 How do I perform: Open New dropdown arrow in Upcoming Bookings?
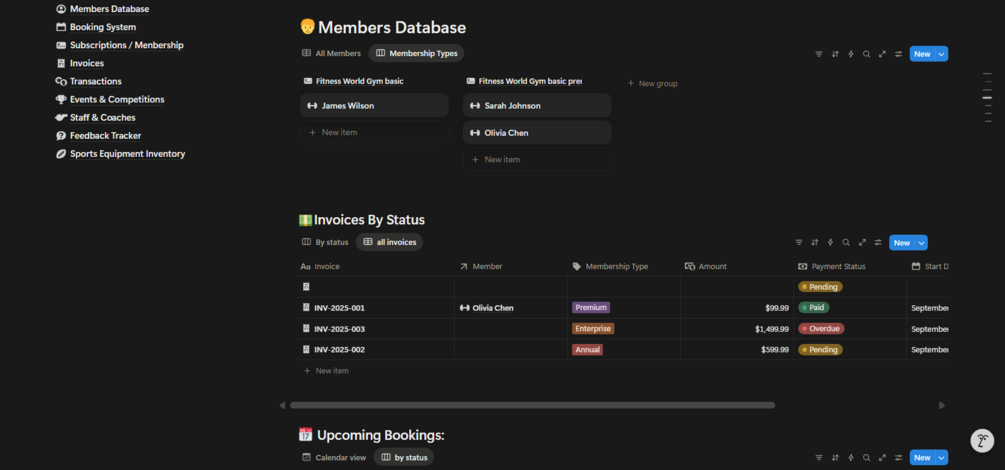point(942,457)
